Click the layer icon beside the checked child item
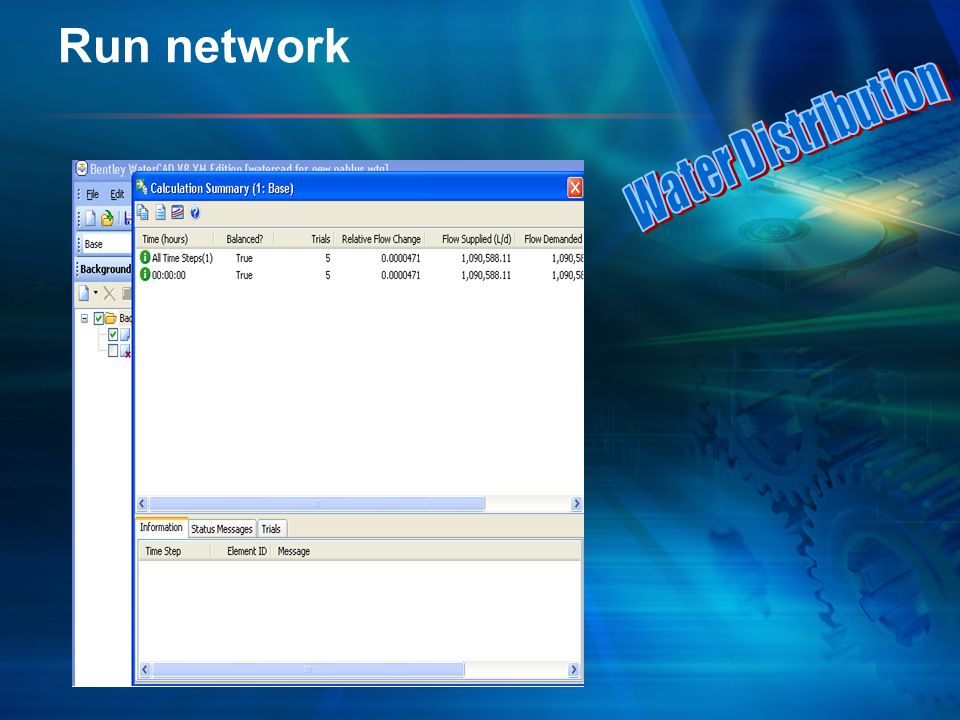960x720 pixels. [126, 334]
